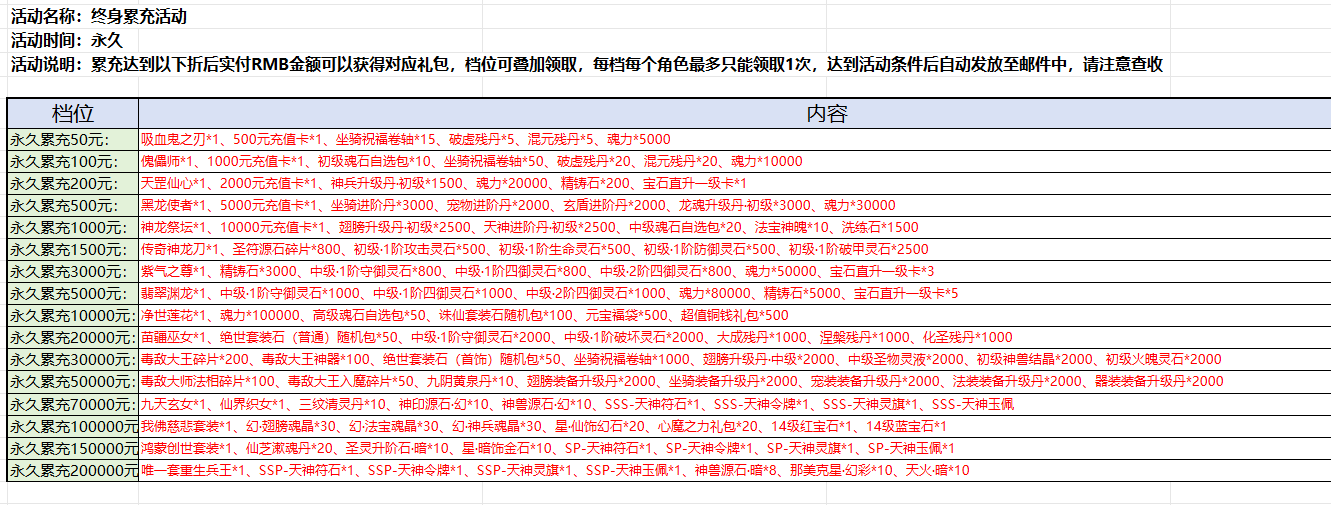This screenshot has width=1331, height=505.
Task: Click the content cell starting with 黑龙使者
Action: click(x=517, y=205)
